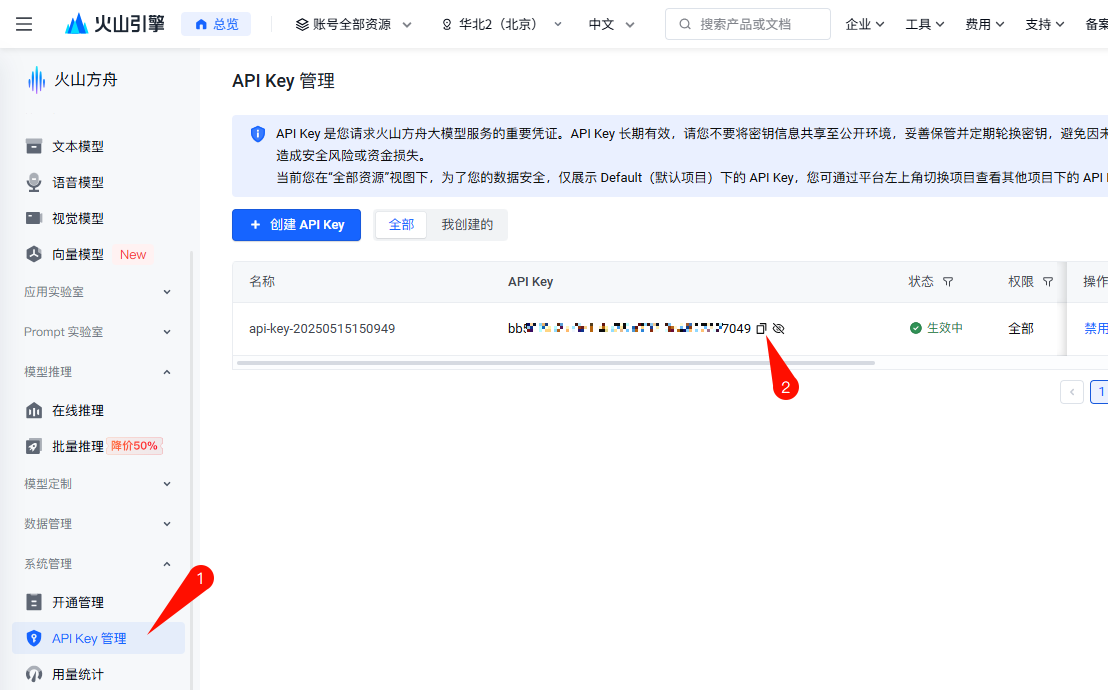This screenshot has height=690, width=1108.
Task: Click the 状态 column filter icon
Action: click(948, 282)
